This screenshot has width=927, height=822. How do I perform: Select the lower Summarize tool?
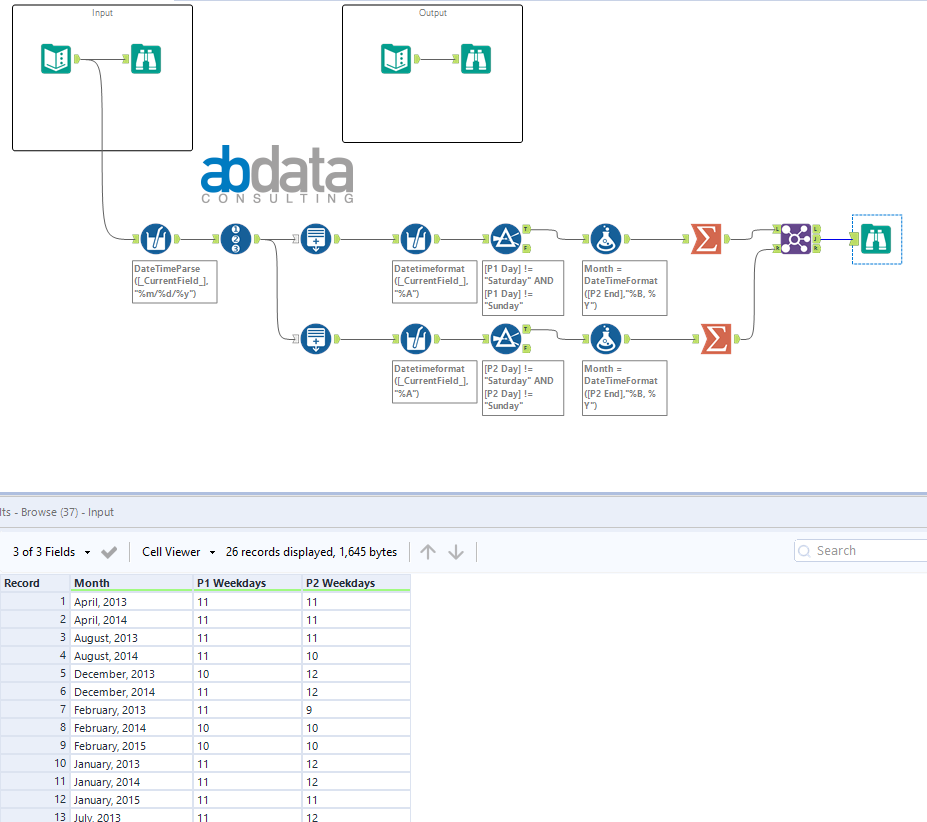click(716, 339)
